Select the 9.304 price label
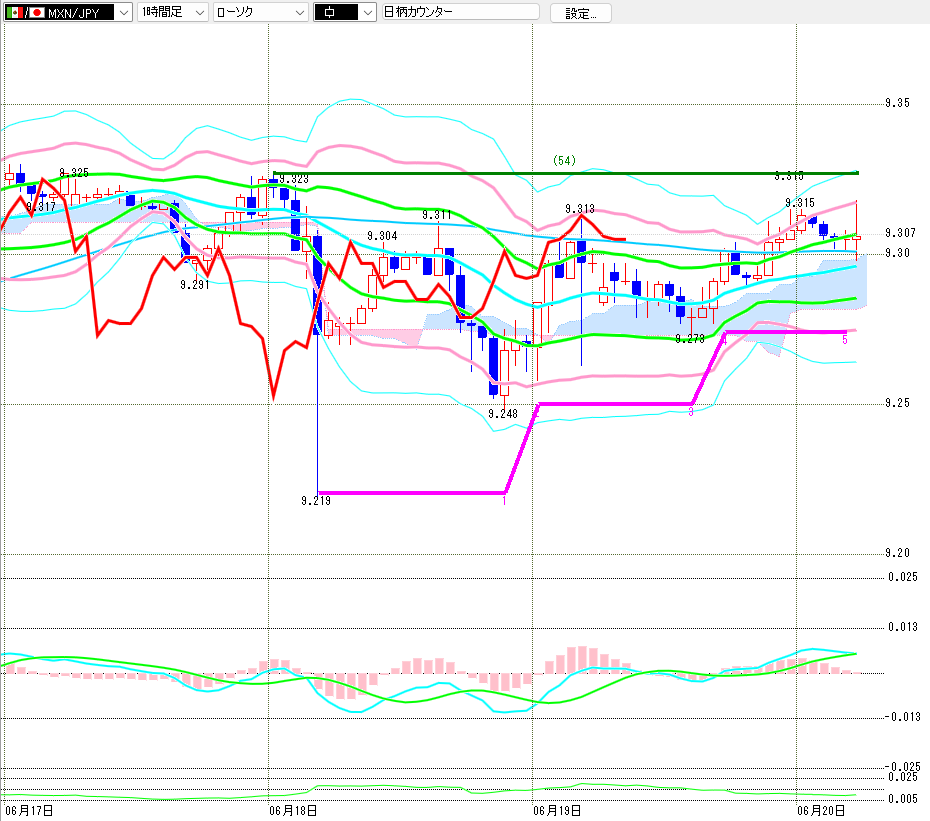 pyautogui.click(x=382, y=236)
